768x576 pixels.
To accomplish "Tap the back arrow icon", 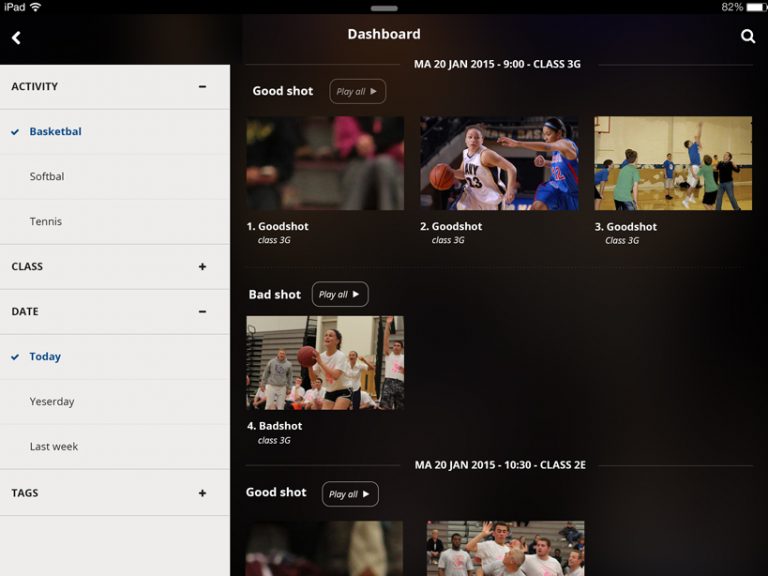I will click(x=16, y=37).
